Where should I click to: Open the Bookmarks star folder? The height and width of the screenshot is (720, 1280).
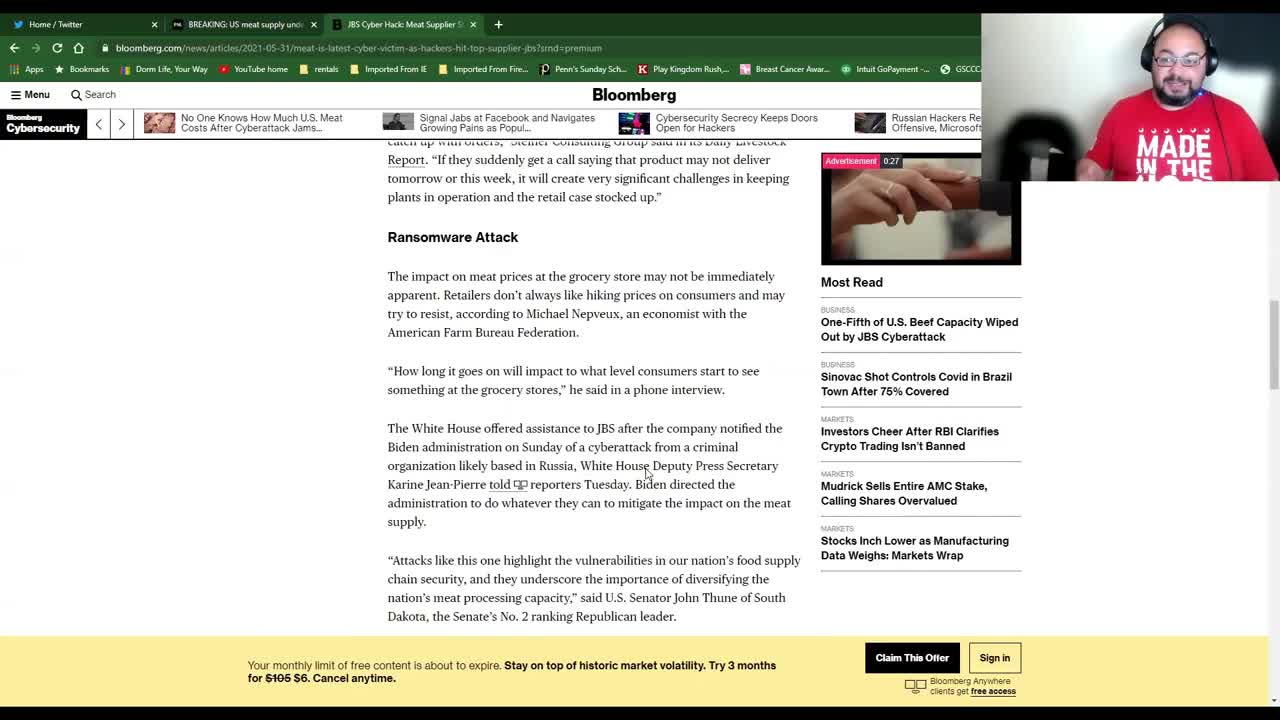tap(82, 69)
